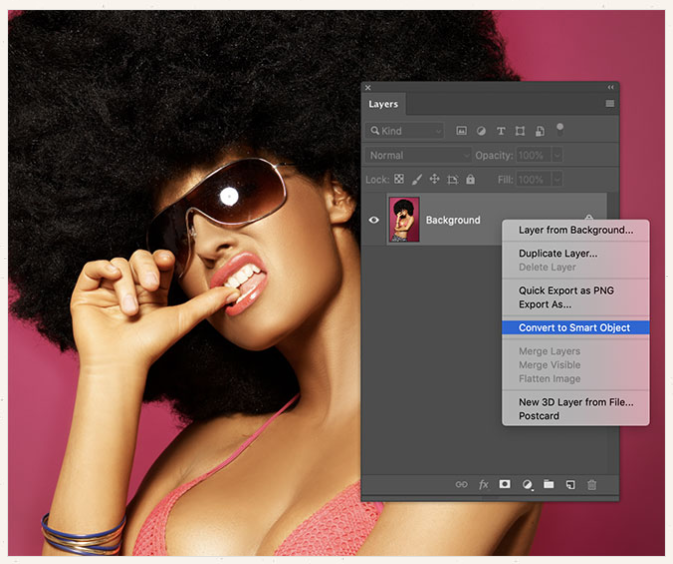This screenshot has height=564, width=673.
Task: Click the smart object filter icon
Action: coord(540,131)
